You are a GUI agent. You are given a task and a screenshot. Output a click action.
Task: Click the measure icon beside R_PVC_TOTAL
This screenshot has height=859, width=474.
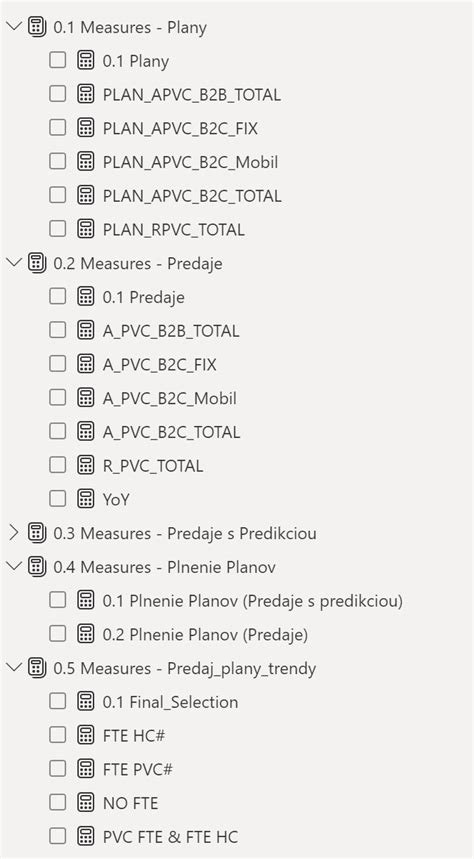85,465
